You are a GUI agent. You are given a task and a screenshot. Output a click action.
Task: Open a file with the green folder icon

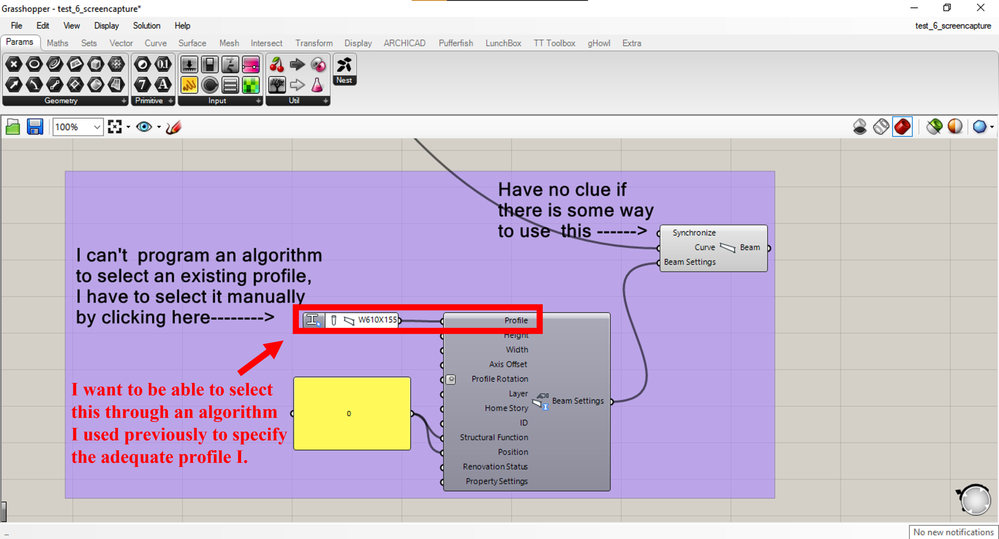(x=13, y=127)
